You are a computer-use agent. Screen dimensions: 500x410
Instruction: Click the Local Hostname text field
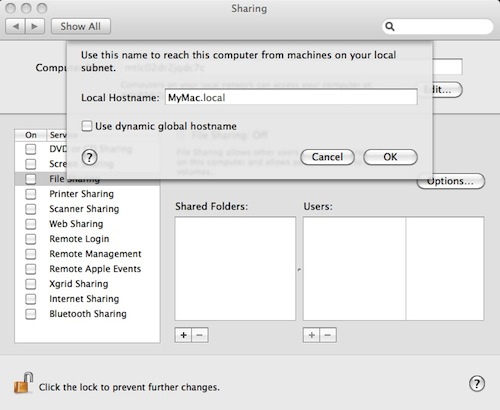pos(291,98)
